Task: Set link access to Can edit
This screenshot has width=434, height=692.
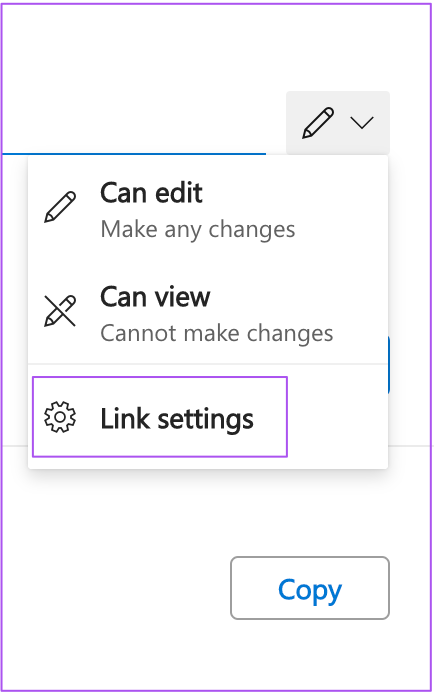Action: tap(208, 210)
